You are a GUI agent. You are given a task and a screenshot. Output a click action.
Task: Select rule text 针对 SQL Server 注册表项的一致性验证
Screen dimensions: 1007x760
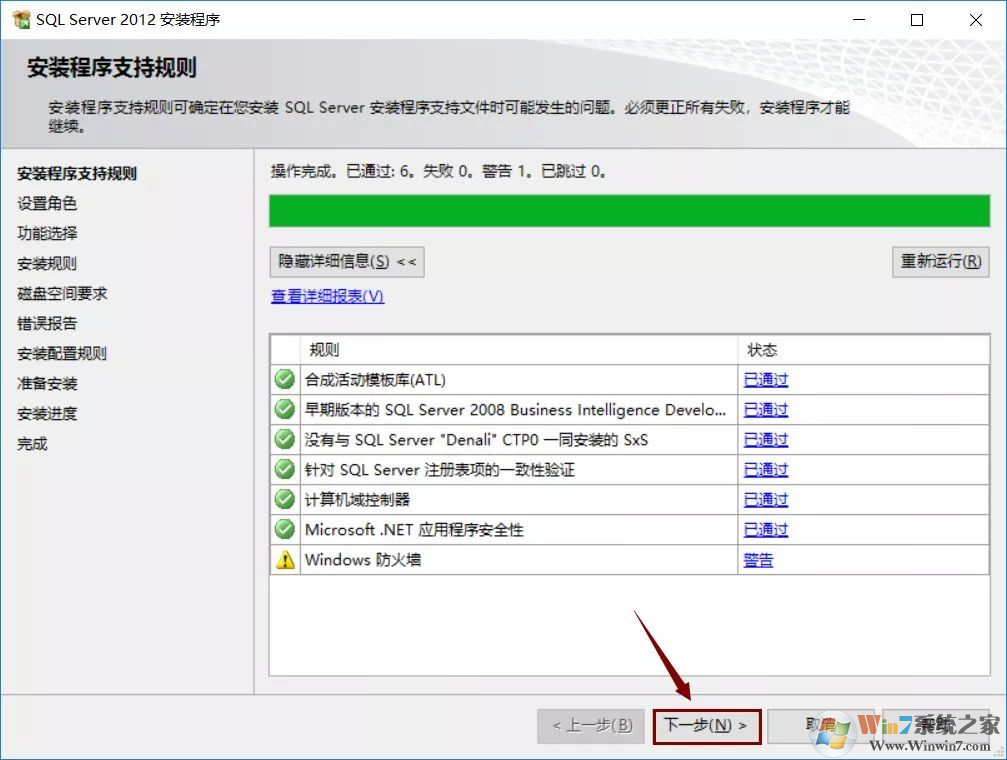440,470
